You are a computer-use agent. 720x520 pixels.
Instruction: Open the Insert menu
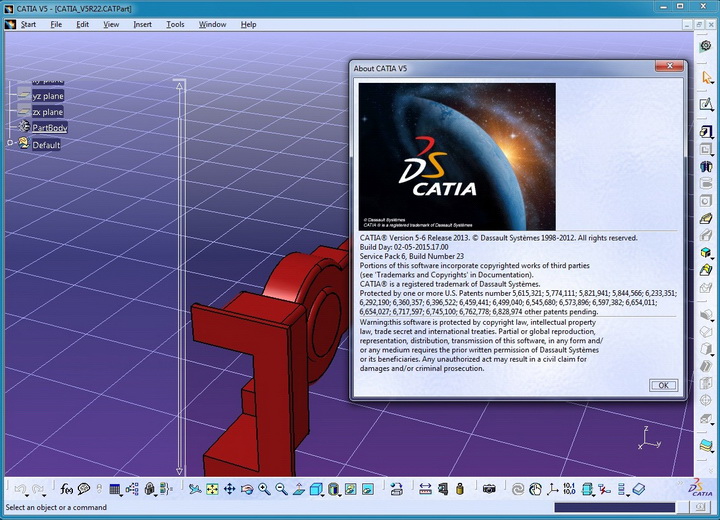(142, 24)
